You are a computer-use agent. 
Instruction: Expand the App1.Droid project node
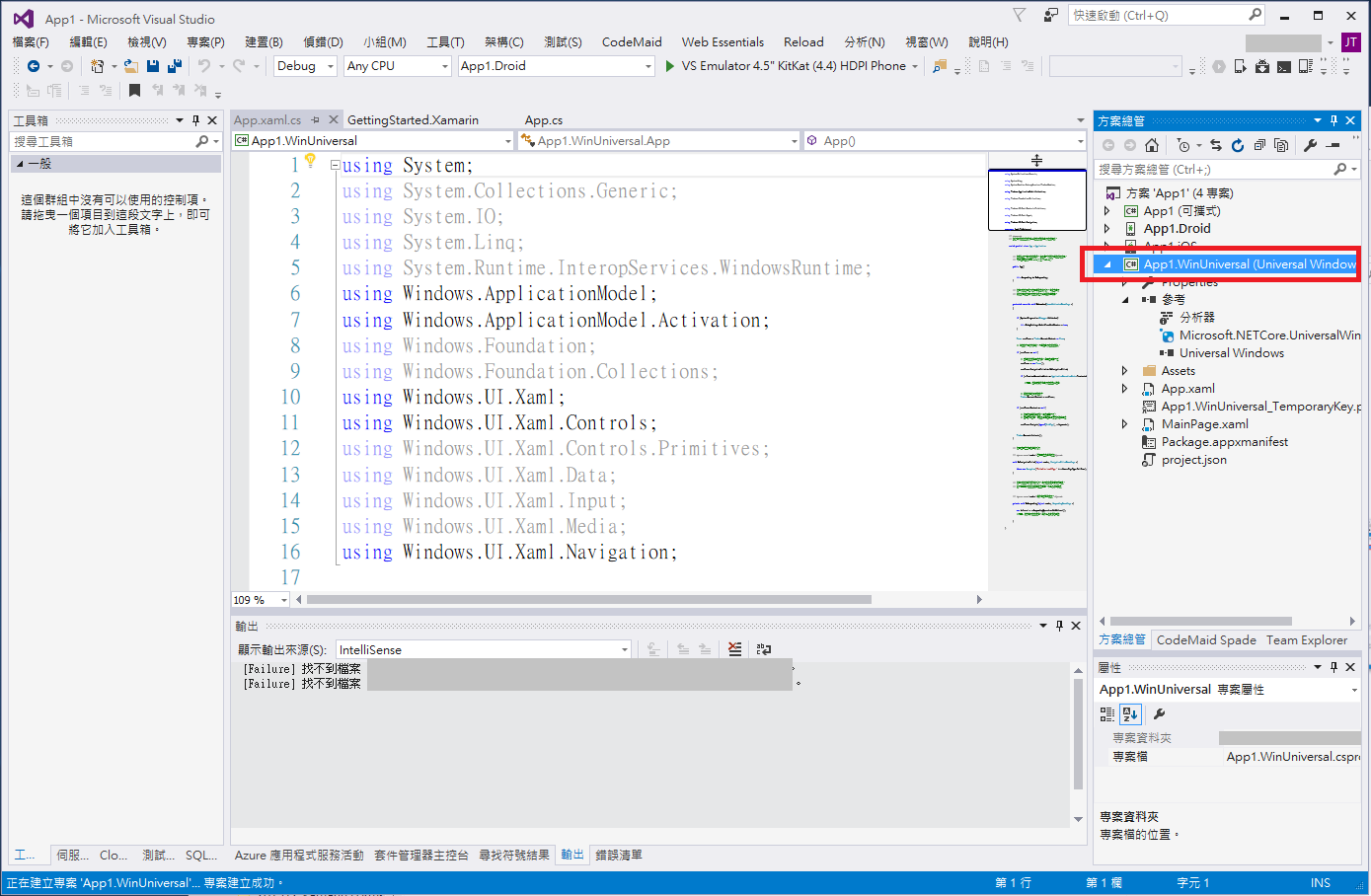(1106, 229)
